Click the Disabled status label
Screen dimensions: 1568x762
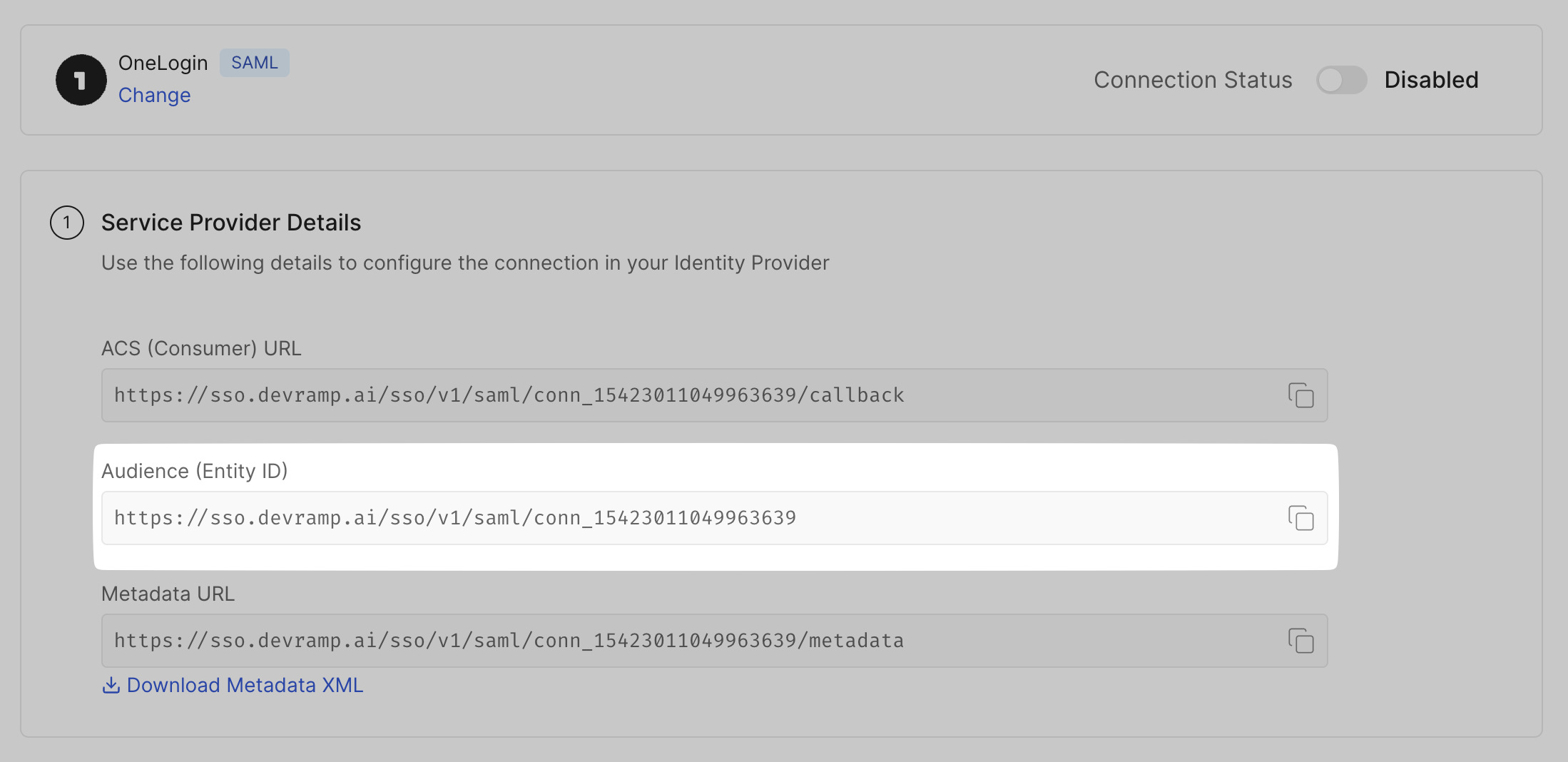click(1430, 80)
